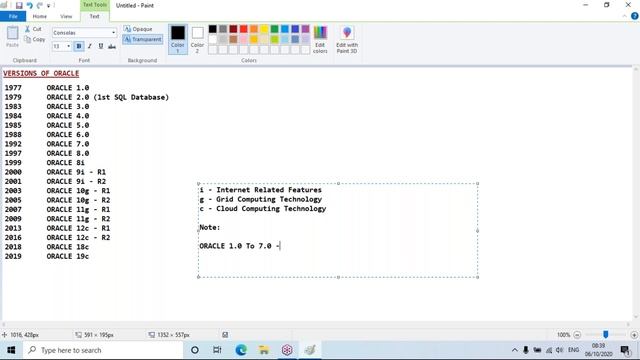Pick the purple color swatch
This screenshot has width=640, height=360.
coord(305,29)
